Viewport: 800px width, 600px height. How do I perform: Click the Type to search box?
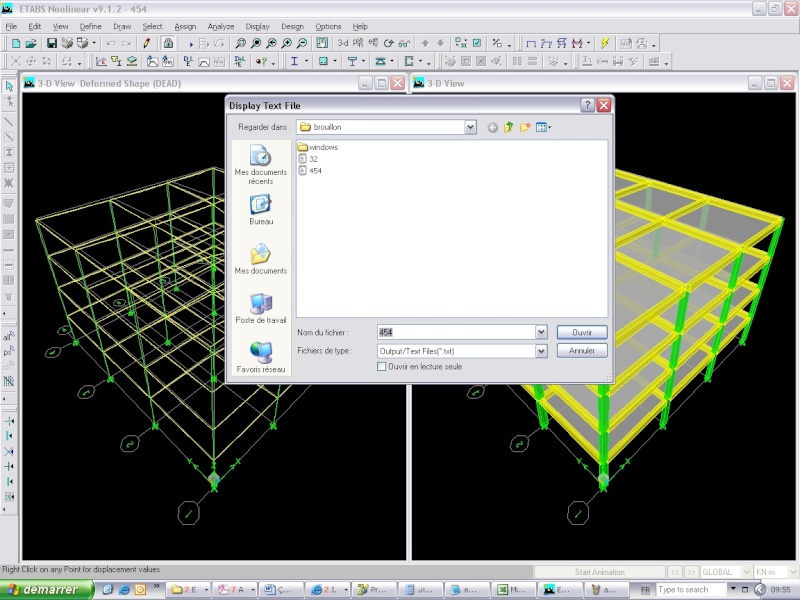click(690, 590)
